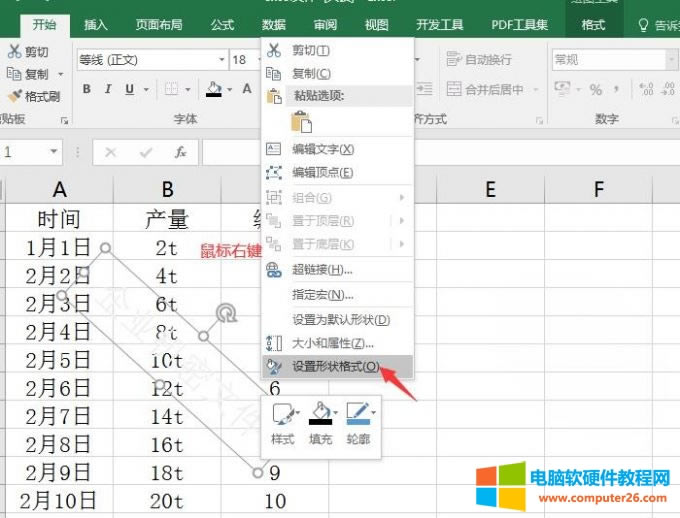
Task: Select Format Shape (设置形状格式) menu item
Action: tap(335, 367)
